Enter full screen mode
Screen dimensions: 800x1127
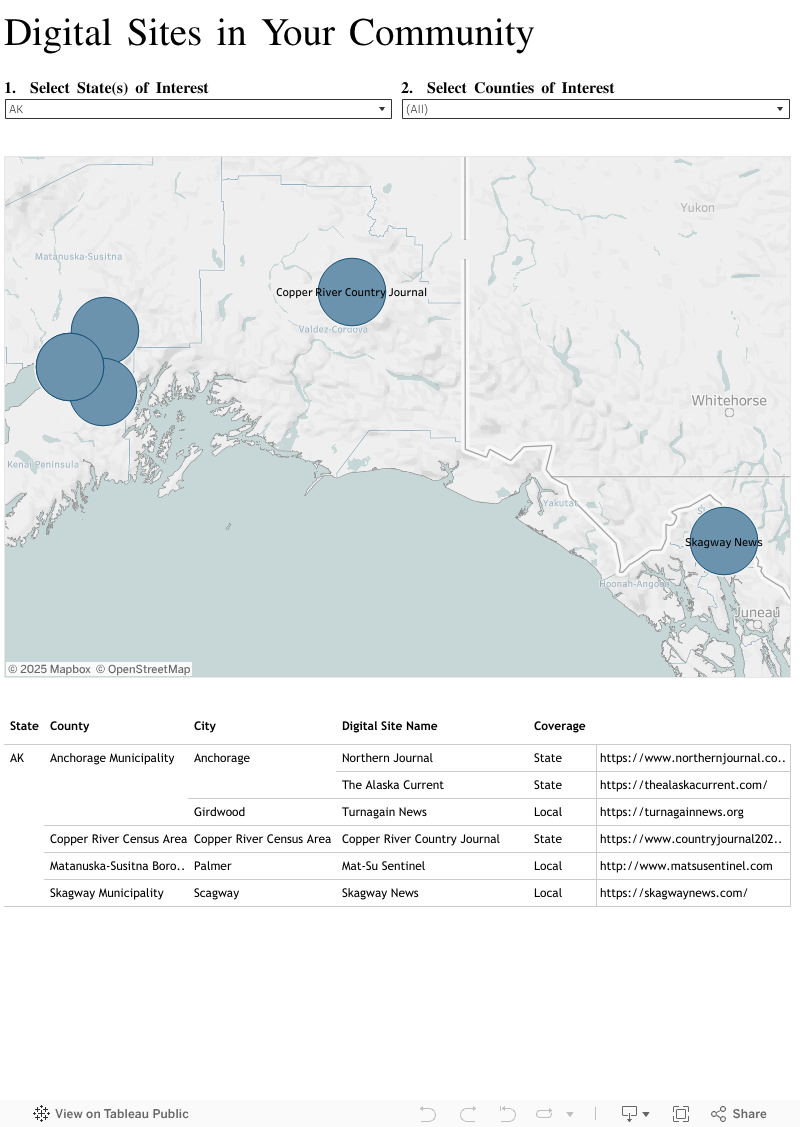681,1114
